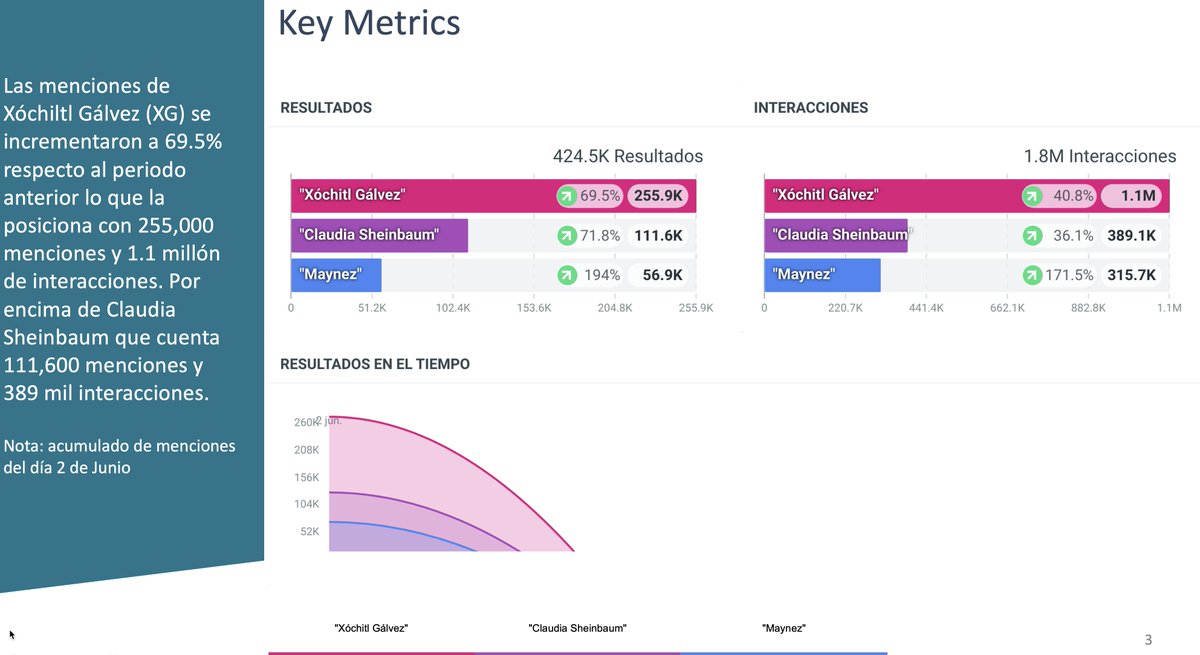This screenshot has height=655, width=1200.
Task: Click the purple legend line under Claudia Sheinbaum
Action: click(577, 653)
